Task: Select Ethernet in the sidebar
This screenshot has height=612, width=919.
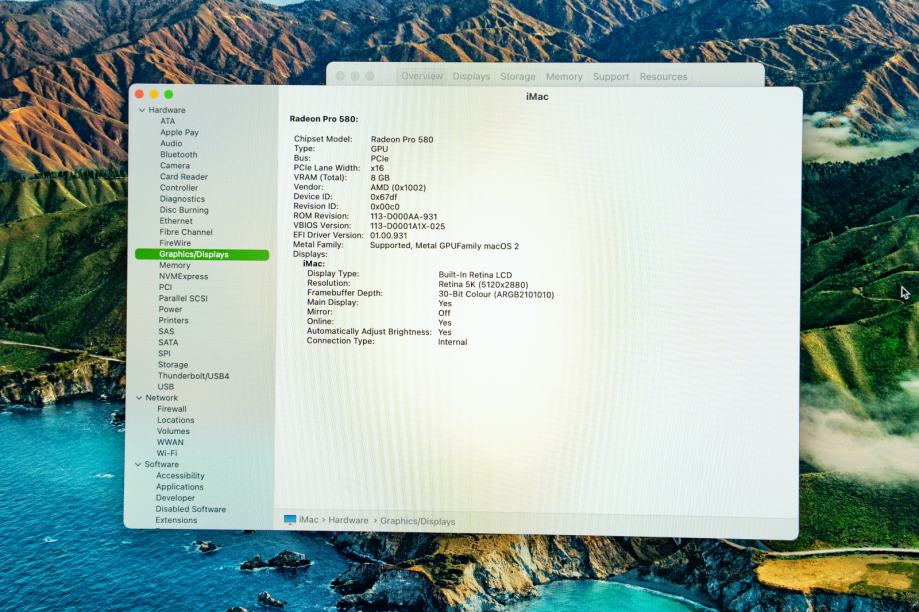Action: coord(176,221)
